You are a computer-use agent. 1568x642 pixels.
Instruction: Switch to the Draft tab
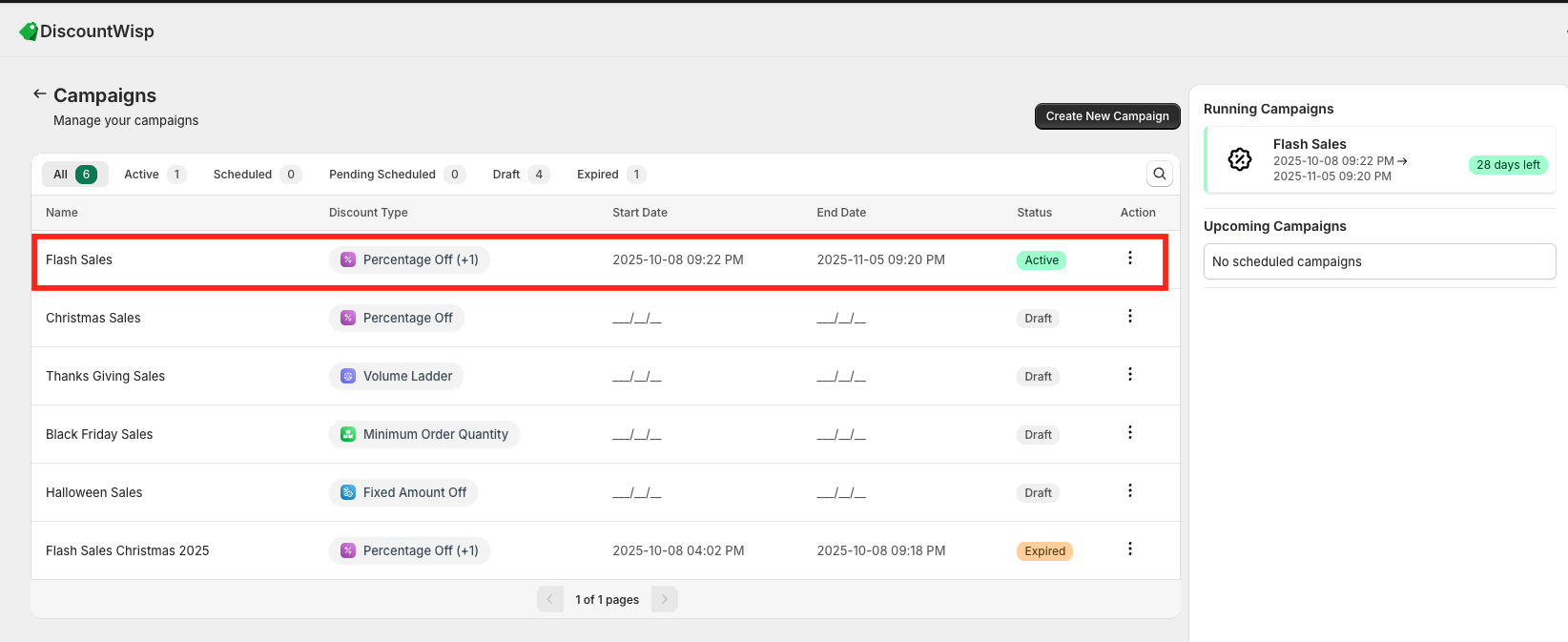tap(520, 175)
